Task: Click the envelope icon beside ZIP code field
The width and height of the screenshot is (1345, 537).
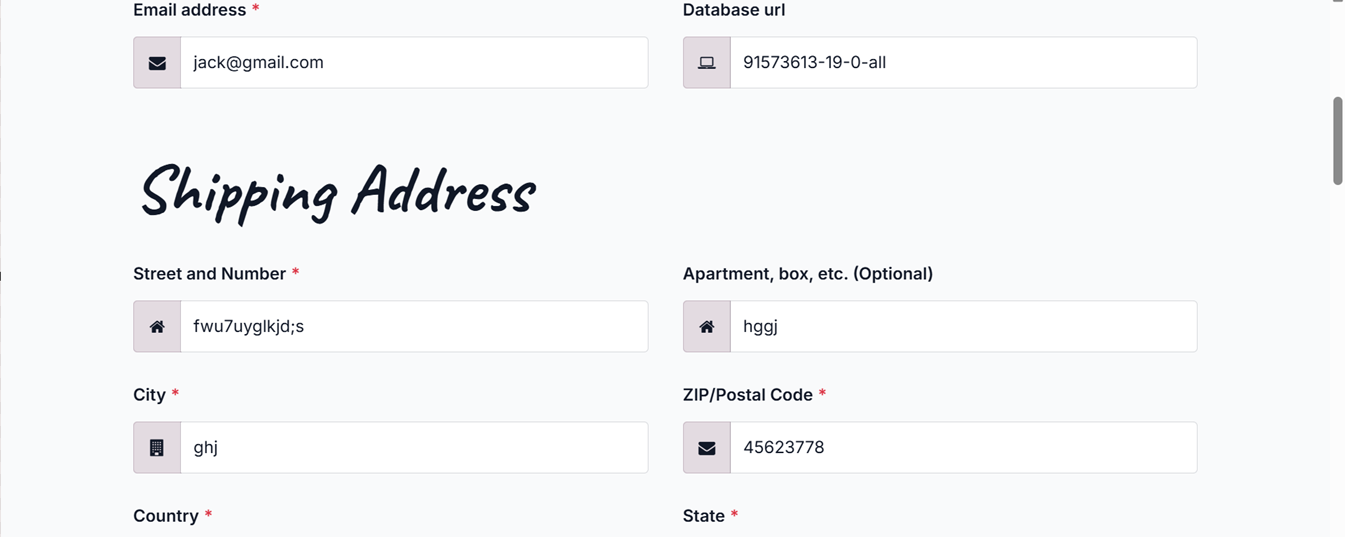Action: click(707, 448)
